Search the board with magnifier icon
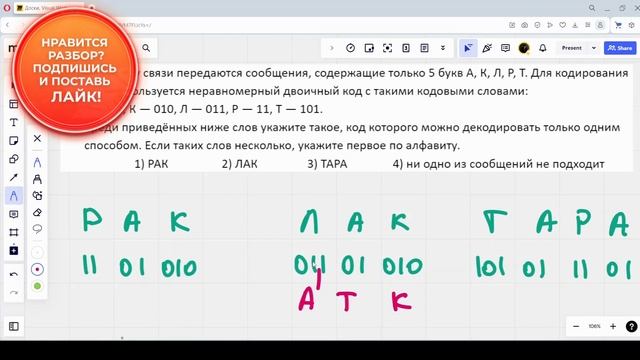This screenshot has height=360, width=640. (146, 48)
